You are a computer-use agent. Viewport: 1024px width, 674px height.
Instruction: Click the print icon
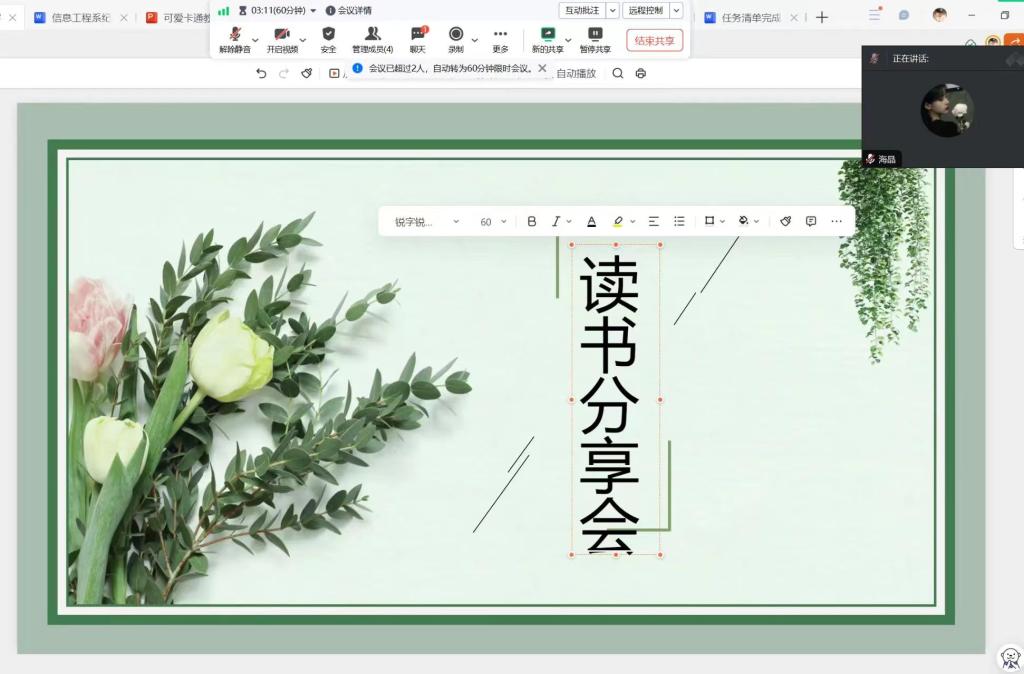(x=641, y=73)
